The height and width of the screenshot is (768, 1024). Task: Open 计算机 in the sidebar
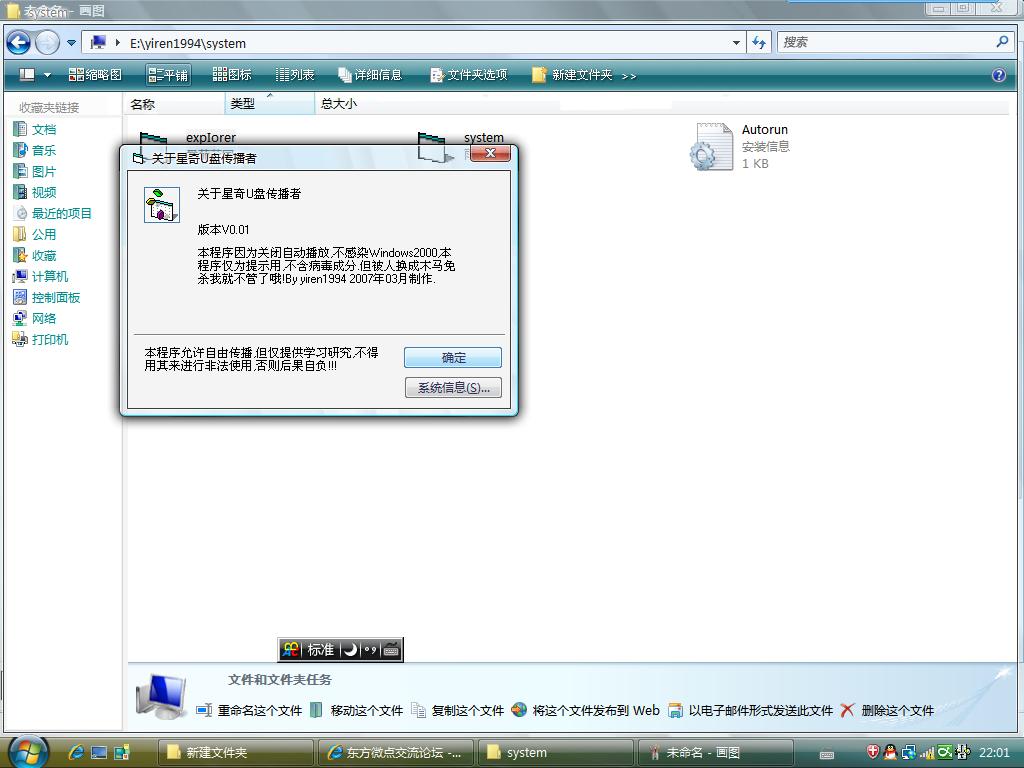[40, 276]
